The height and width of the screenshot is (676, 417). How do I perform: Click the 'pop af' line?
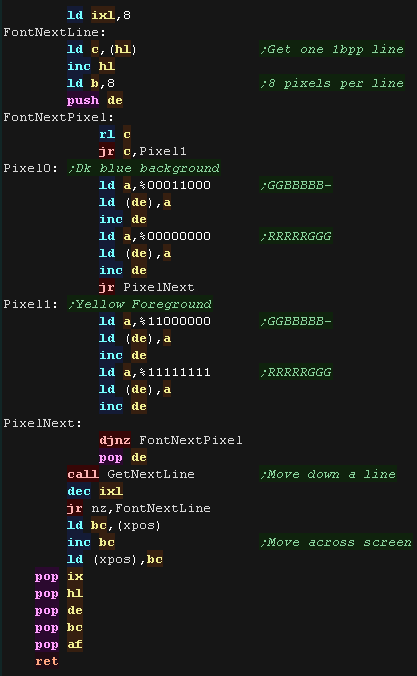coord(59,645)
